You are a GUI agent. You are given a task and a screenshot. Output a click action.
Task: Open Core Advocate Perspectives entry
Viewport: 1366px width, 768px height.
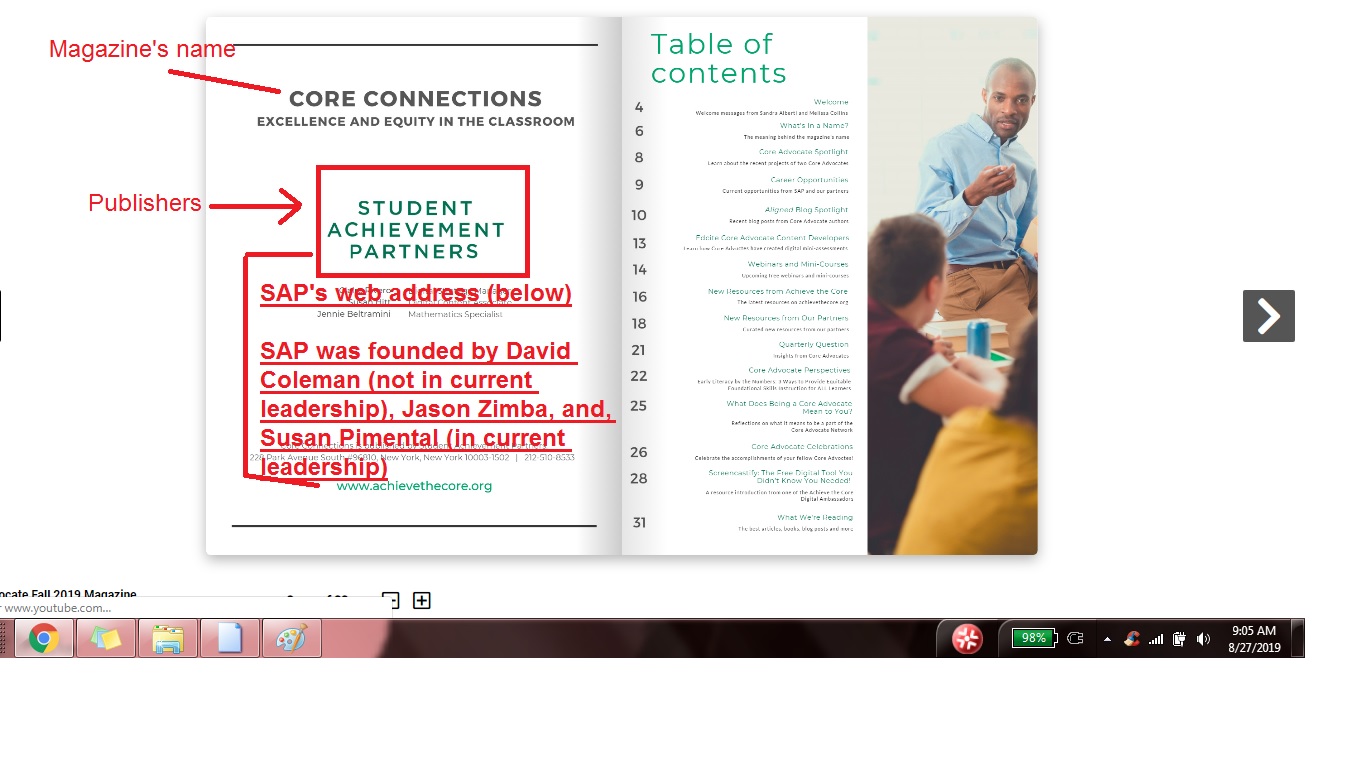799,370
